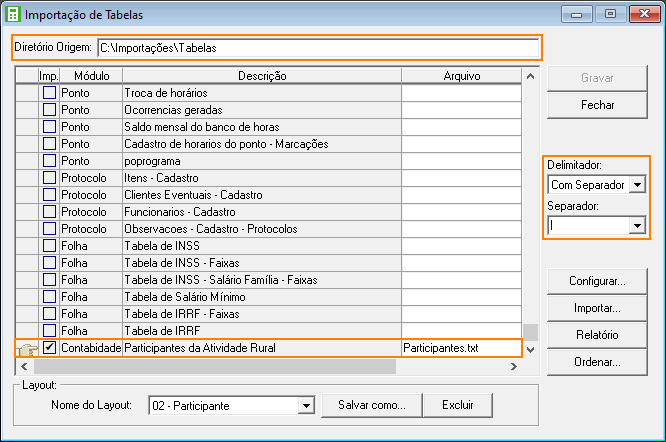The width and height of the screenshot is (666, 442).
Task: Open the Nome do Layout dropdown
Action: tap(306, 405)
